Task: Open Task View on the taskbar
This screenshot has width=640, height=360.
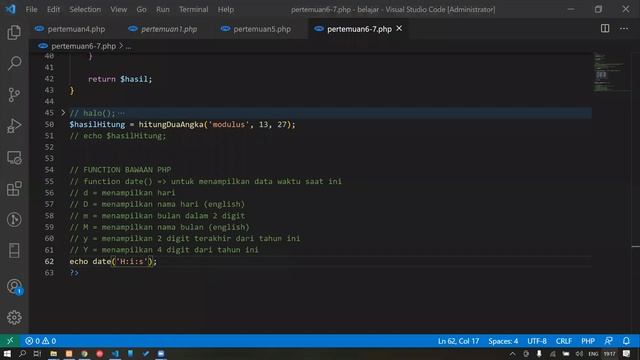Action: [37, 354]
